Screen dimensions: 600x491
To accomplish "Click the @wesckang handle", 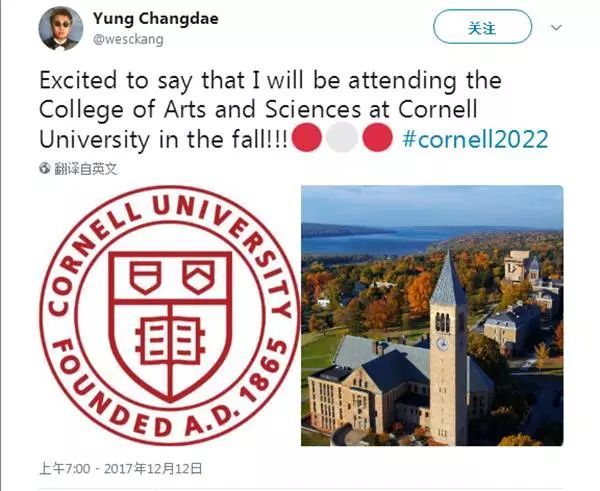I will click(x=127, y=39).
